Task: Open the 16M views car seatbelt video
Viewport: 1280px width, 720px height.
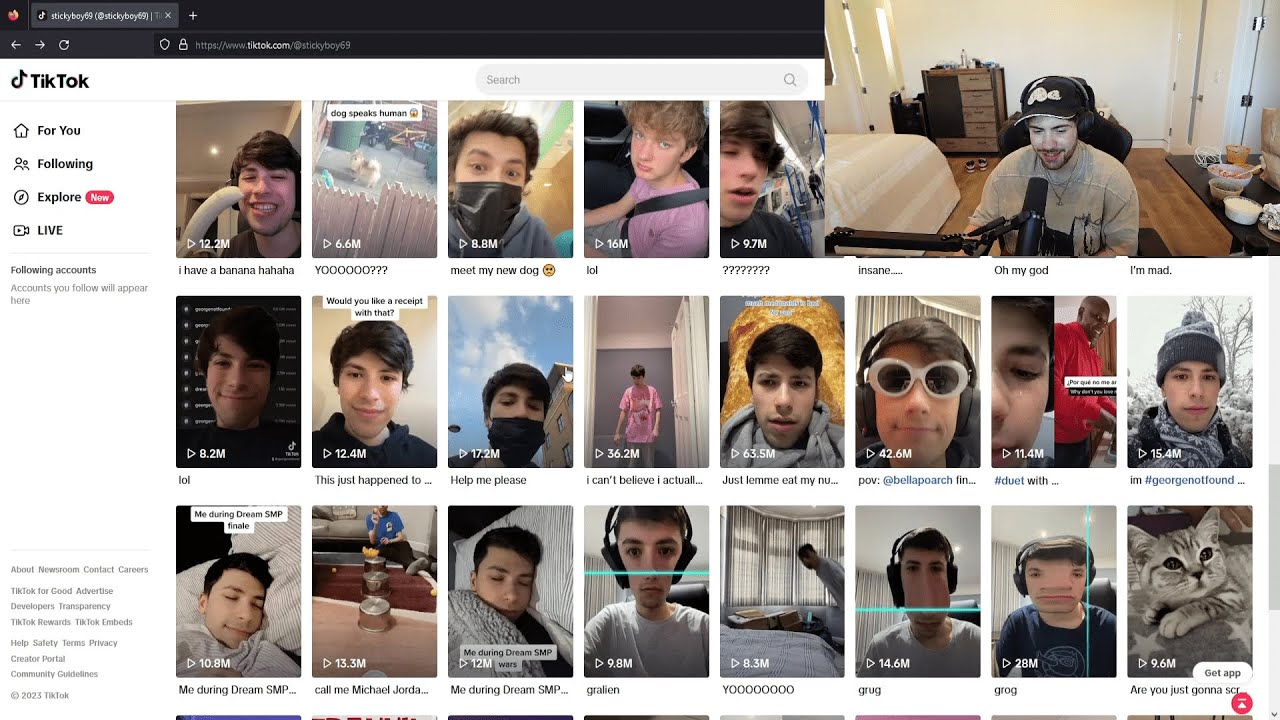Action: [646, 179]
